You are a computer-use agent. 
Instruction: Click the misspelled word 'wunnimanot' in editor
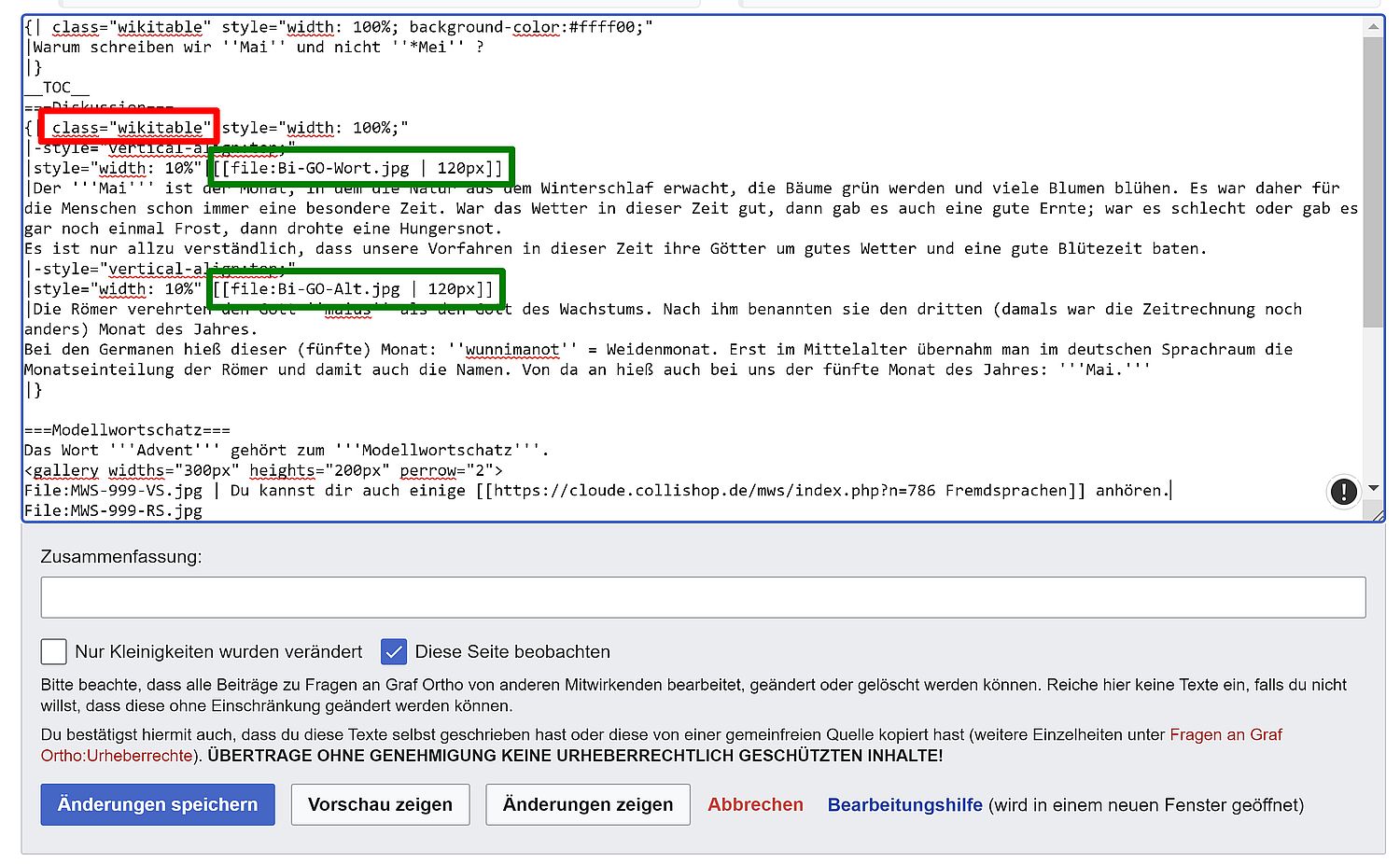pyautogui.click(x=512, y=350)
